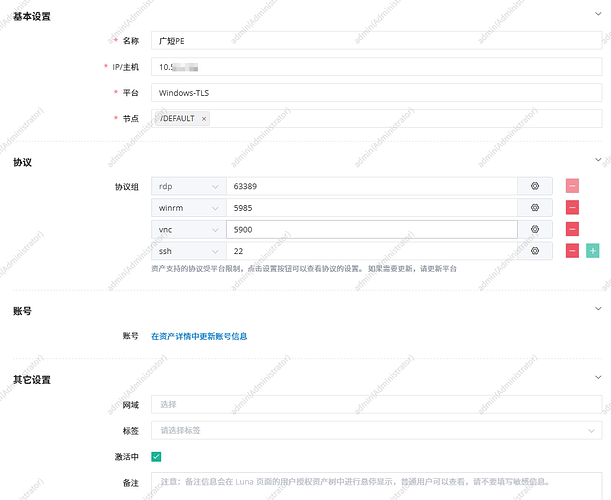Add a new protocol with plus button
The width and height of the screenshot is (611, 500).
click(x=593, y=251)
